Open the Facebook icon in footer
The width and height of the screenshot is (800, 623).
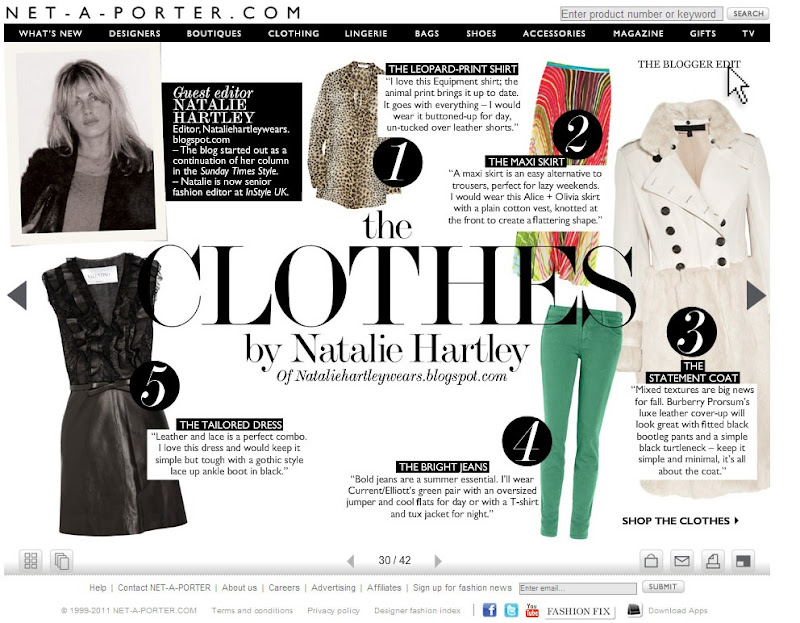pos(489,610)
